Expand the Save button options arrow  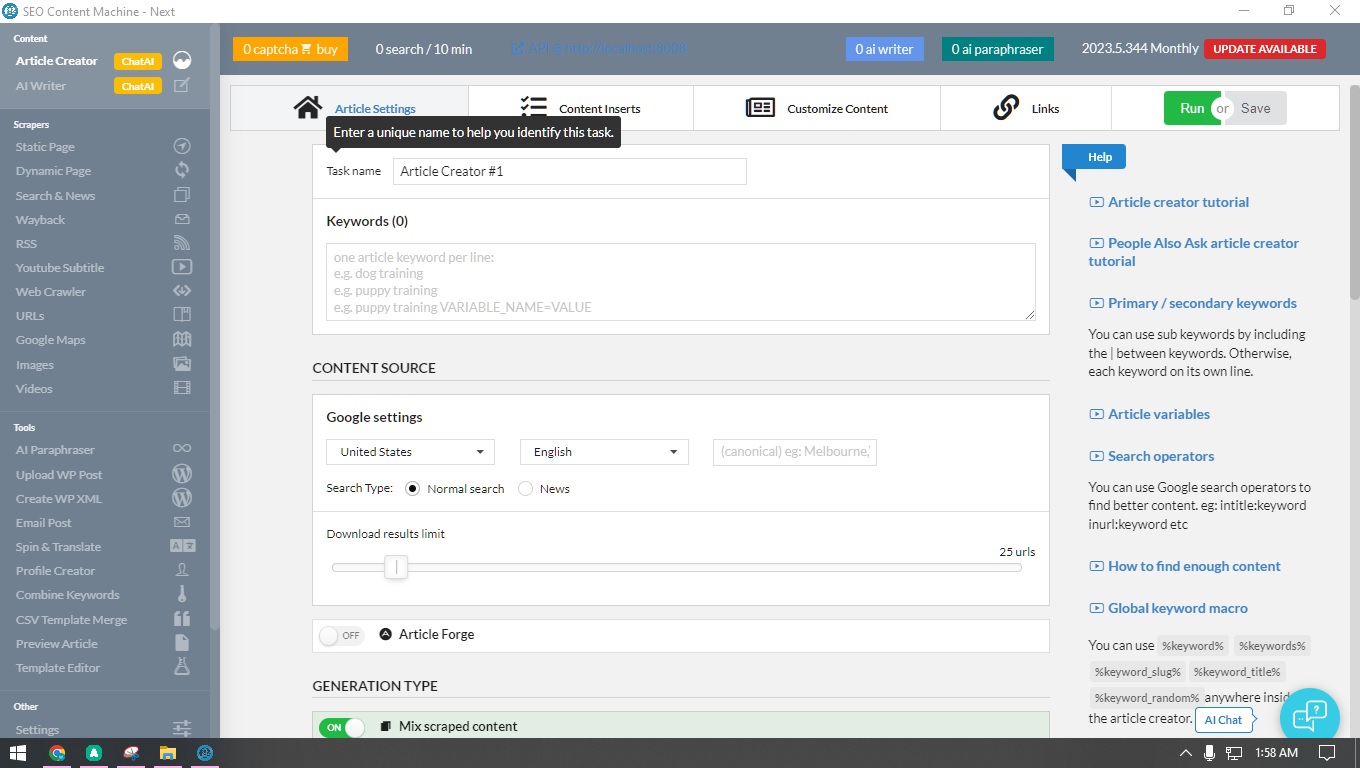click(1222, 108)
